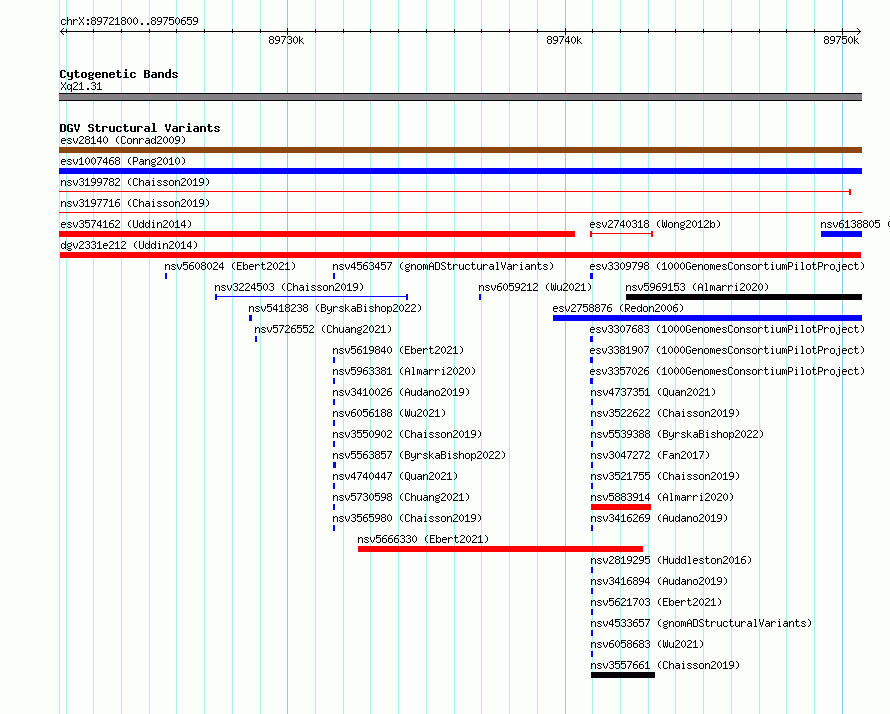Select the esv2758876 blue variant bar

pyautogui.click(x=707, y=318)
